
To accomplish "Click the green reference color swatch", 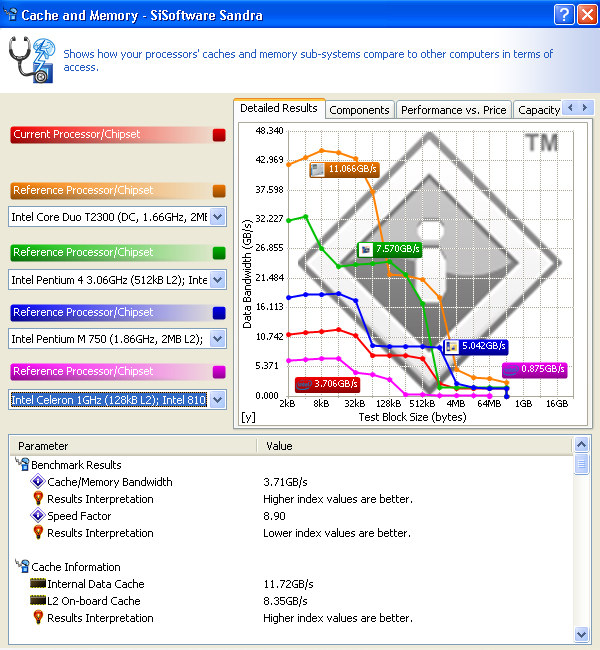I will pyautogui.click(x=219, y=253).
